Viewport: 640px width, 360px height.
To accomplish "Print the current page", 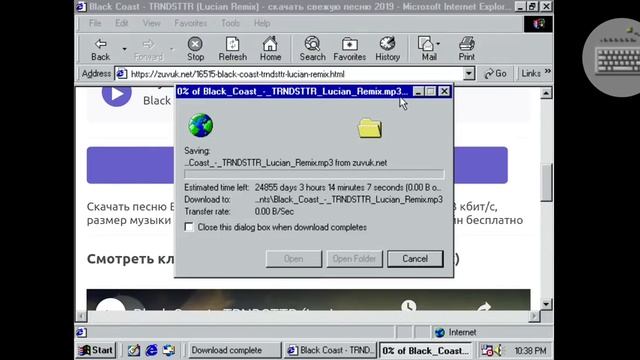I will [x=467, y=49].
